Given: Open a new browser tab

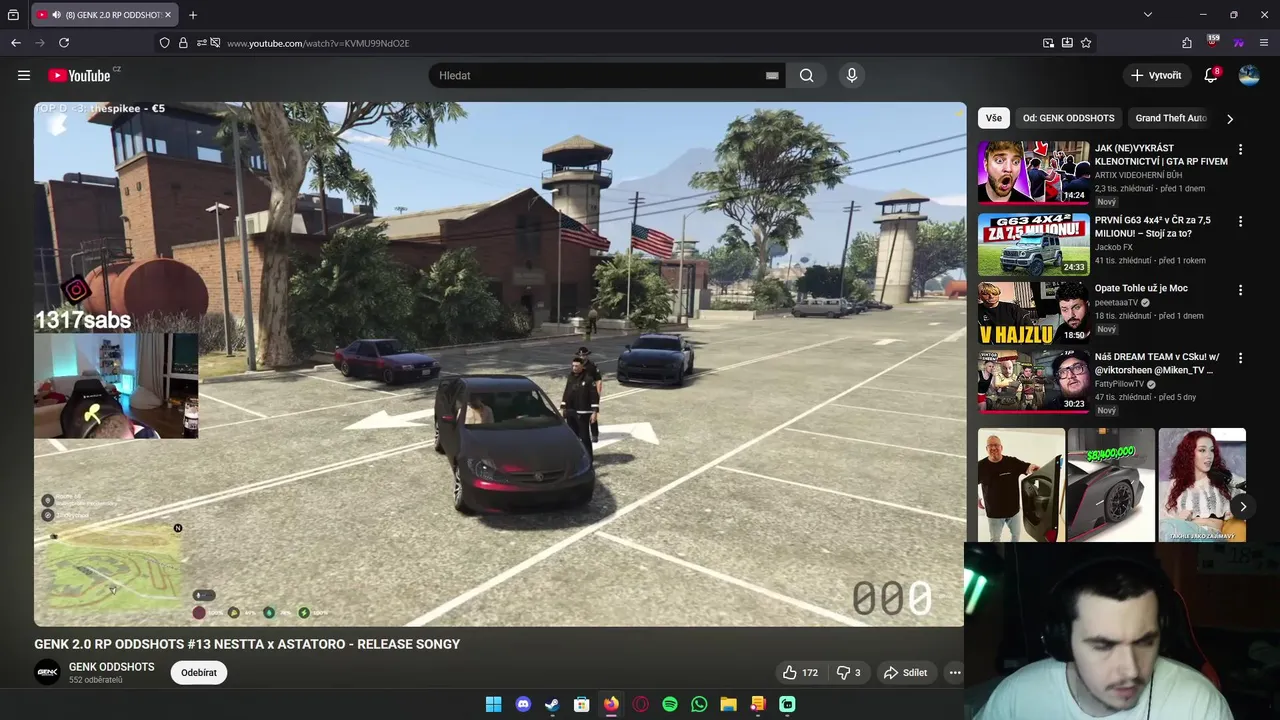Looking at the screenshot, I should point(193,15).
